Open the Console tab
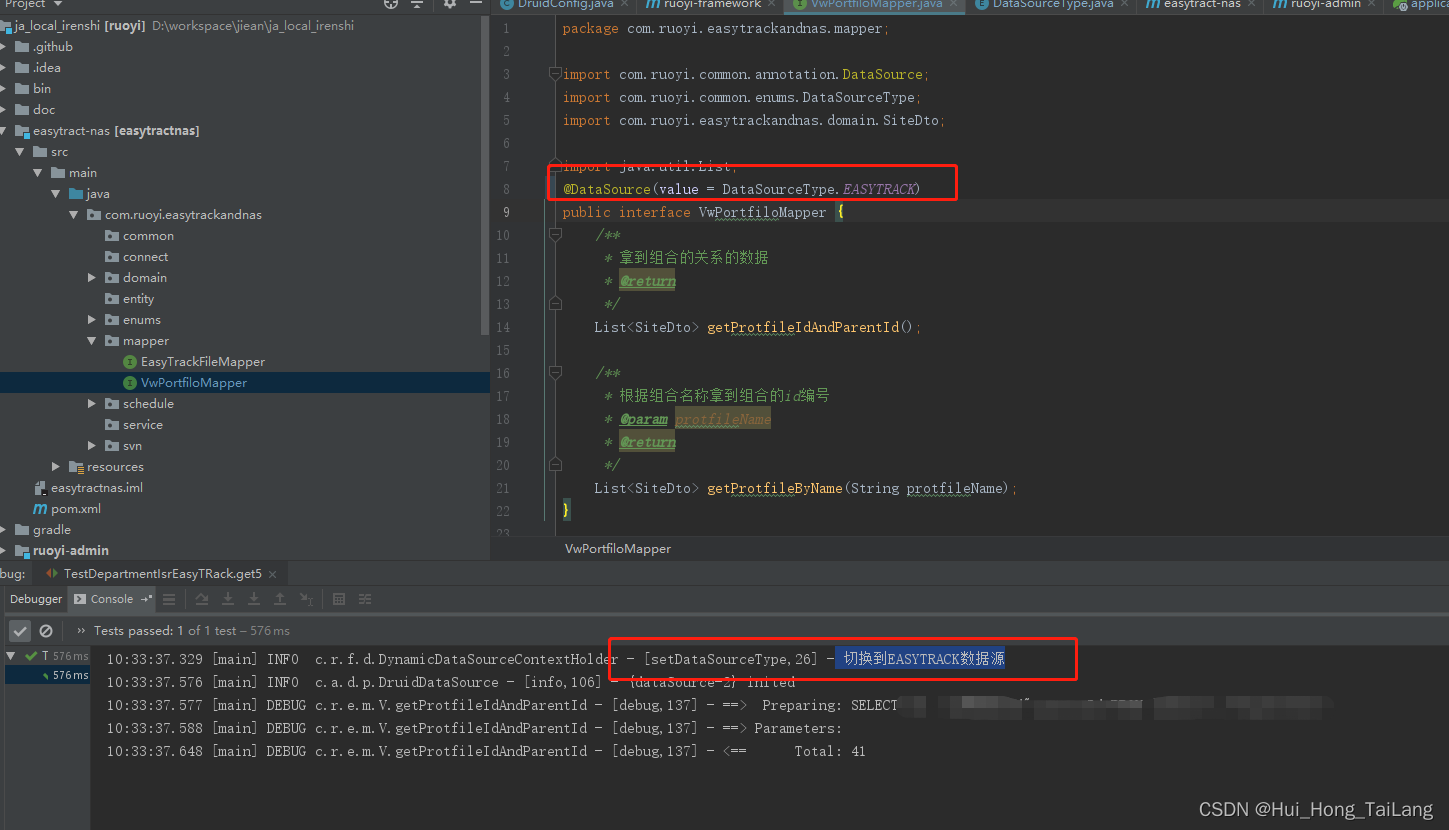1449x830 pixels. (x=111, y=599)
